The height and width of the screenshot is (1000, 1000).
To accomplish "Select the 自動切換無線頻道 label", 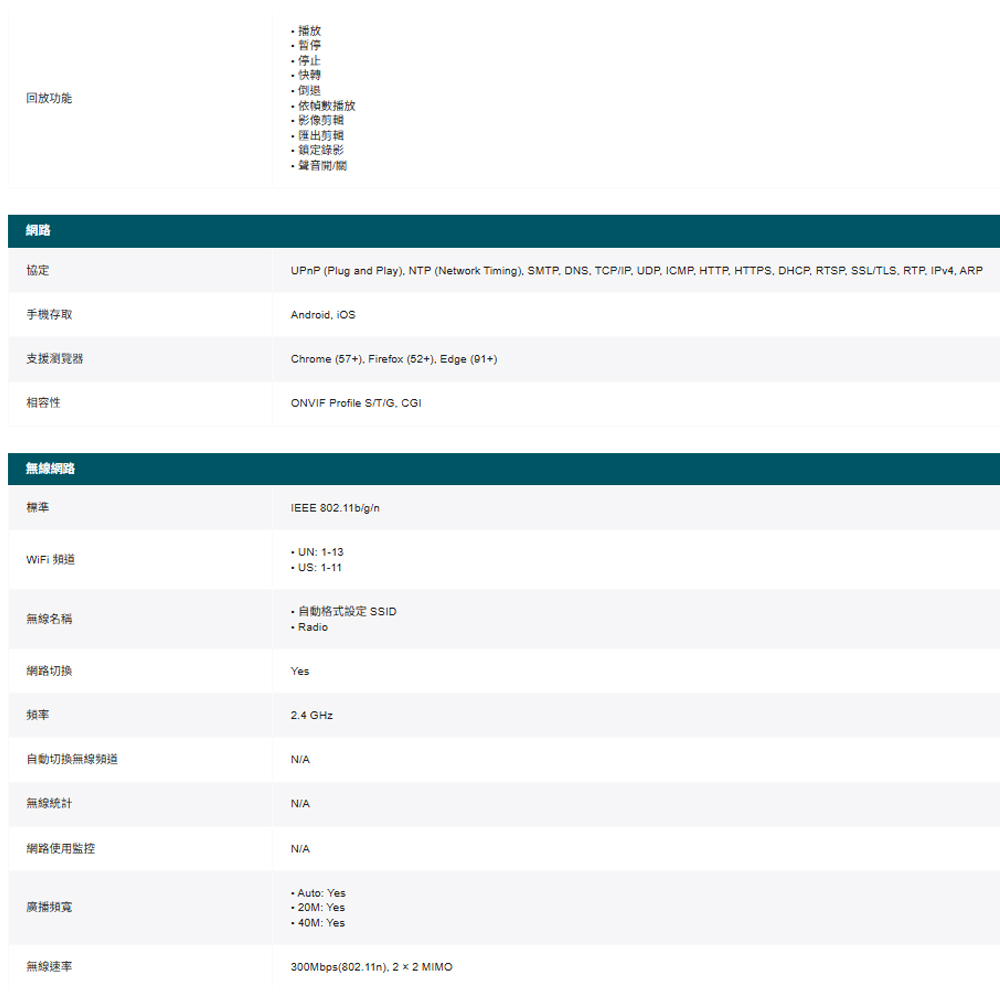I will tap(72, 760).
